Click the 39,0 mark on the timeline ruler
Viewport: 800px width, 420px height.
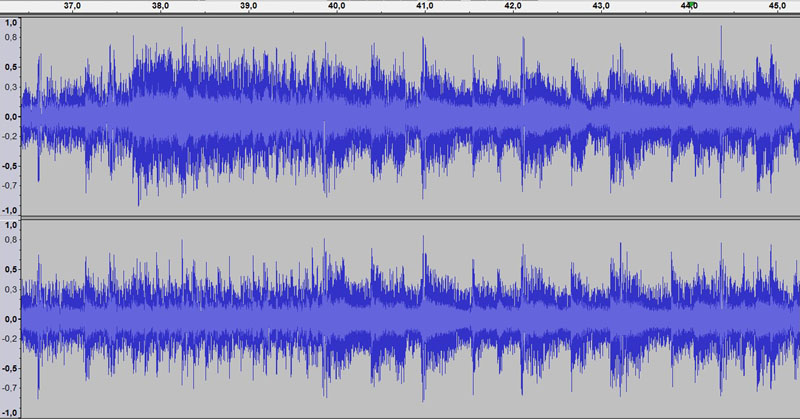tap(248, 6)
